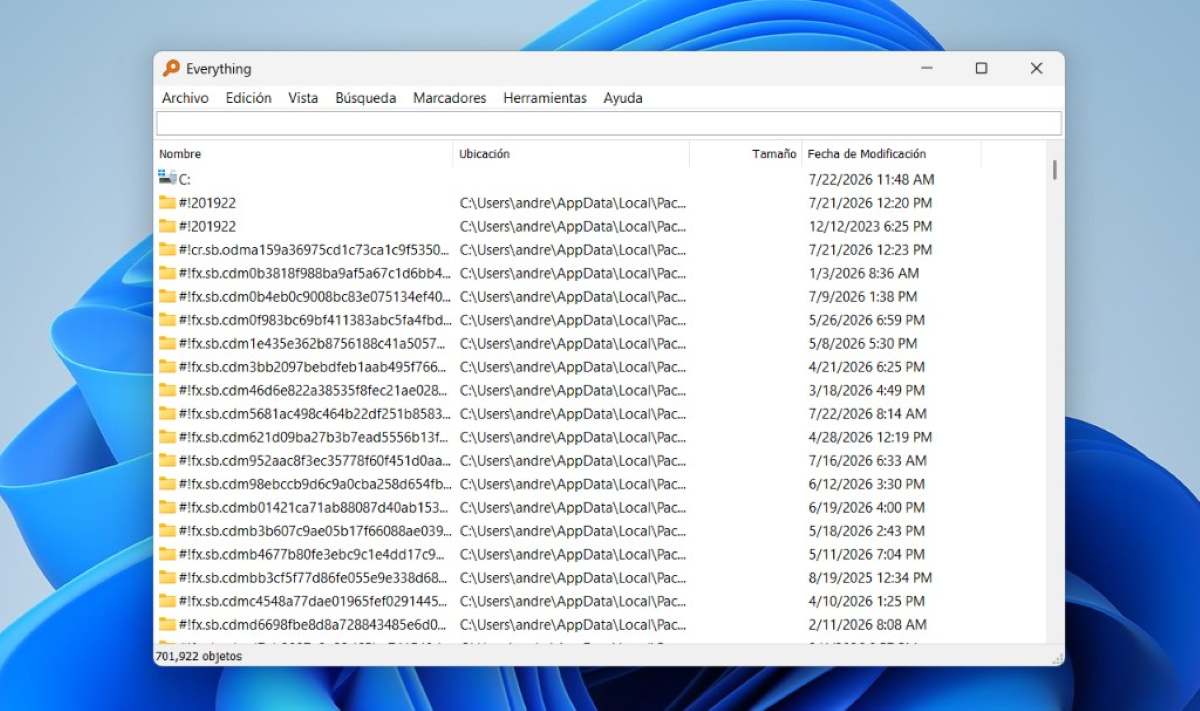Select the C: drive icon
Viewport: 1200px width, 711px height.
(167, 178)
